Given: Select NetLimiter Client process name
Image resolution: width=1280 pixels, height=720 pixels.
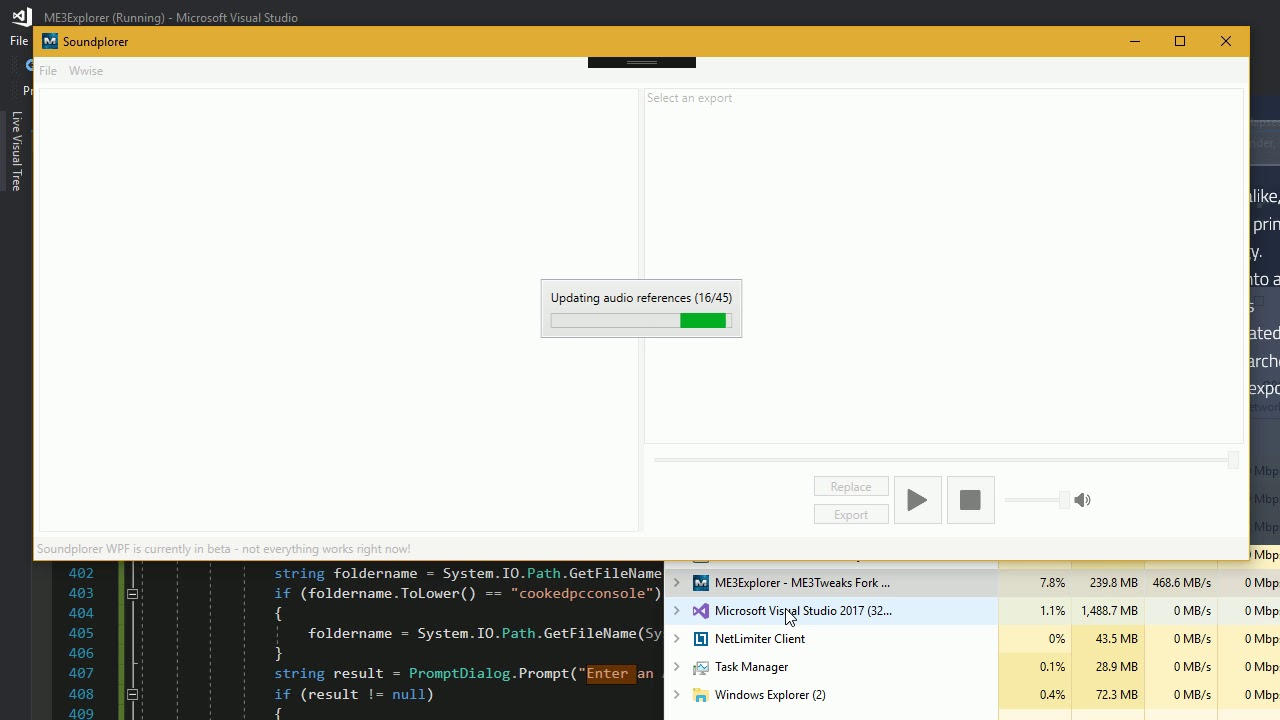Looking at the screenshot, I should tap(760, 639).
